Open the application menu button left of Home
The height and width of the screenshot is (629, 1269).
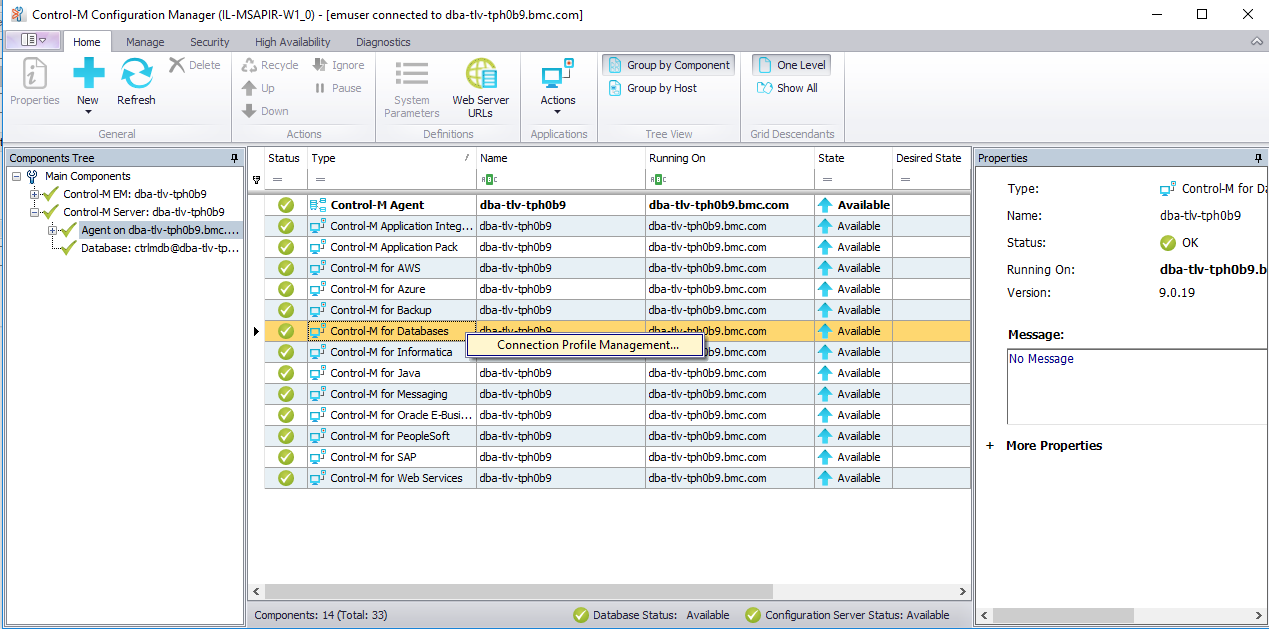coord(33,40)
